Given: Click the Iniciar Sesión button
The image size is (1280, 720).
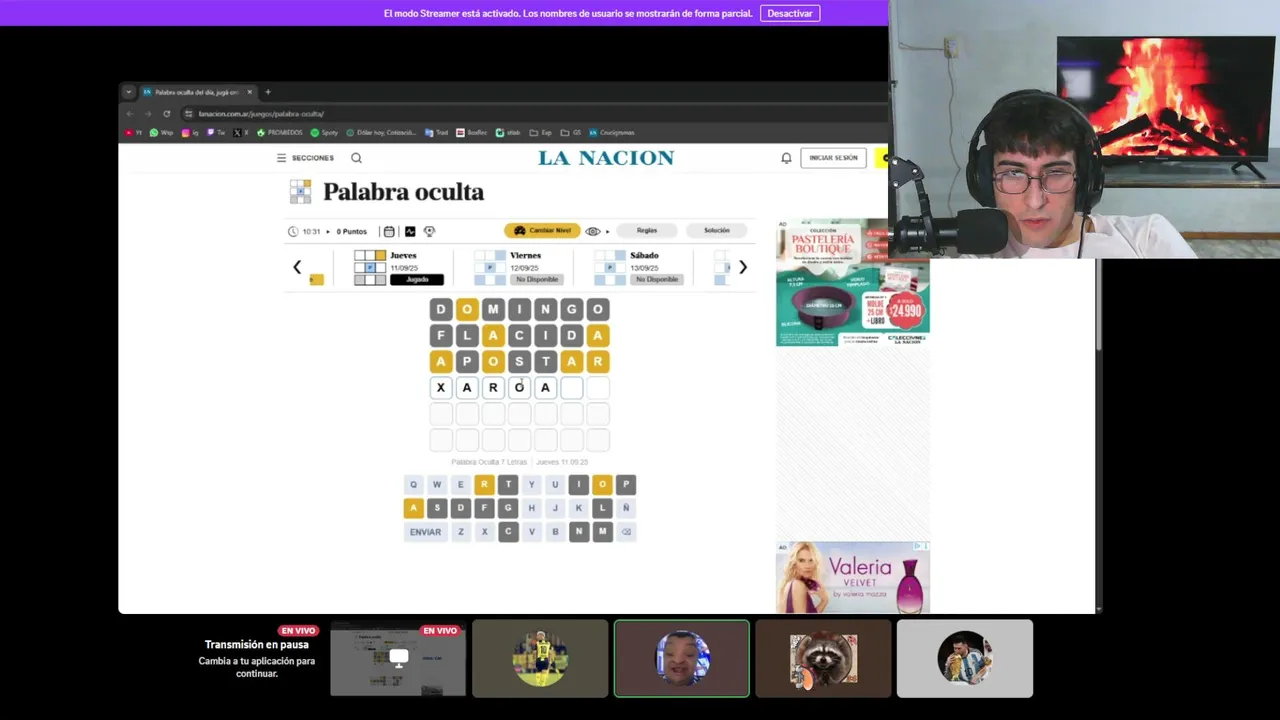Looking at the screenshot, I should [x=833, y=158].
